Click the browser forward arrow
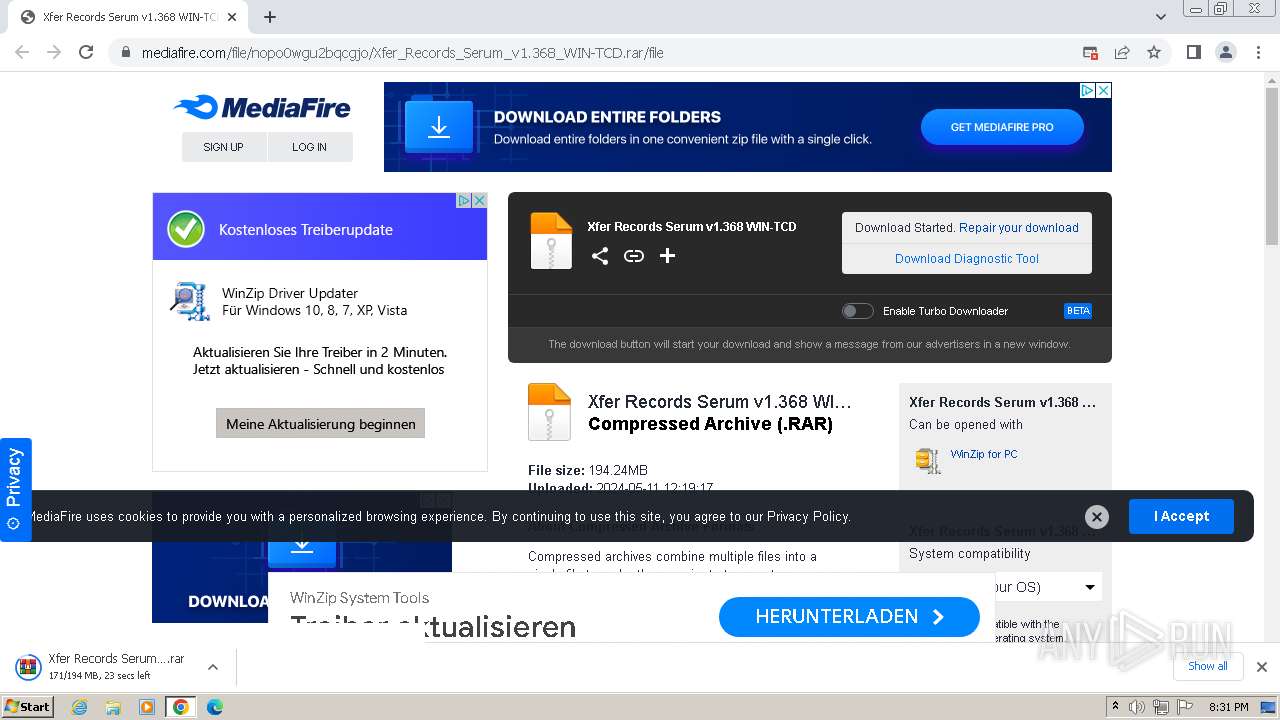 pyautogui.click(x=54, y=52)
